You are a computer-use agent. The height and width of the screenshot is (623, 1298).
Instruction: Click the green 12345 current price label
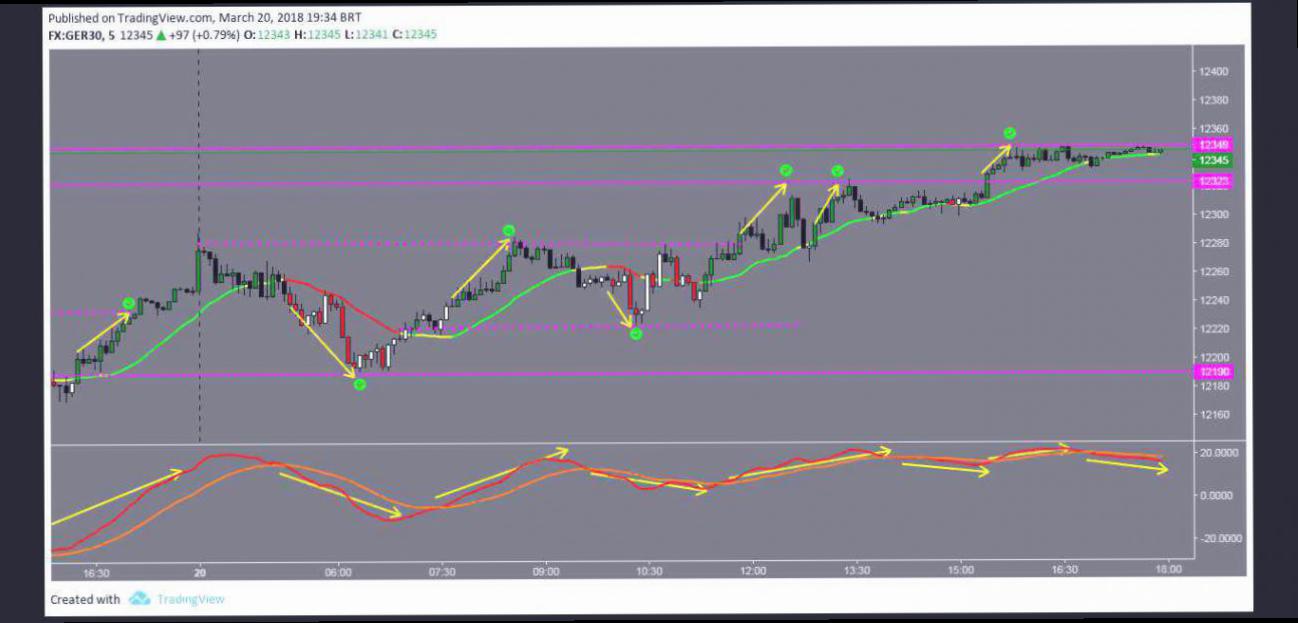coord(1214,160)
